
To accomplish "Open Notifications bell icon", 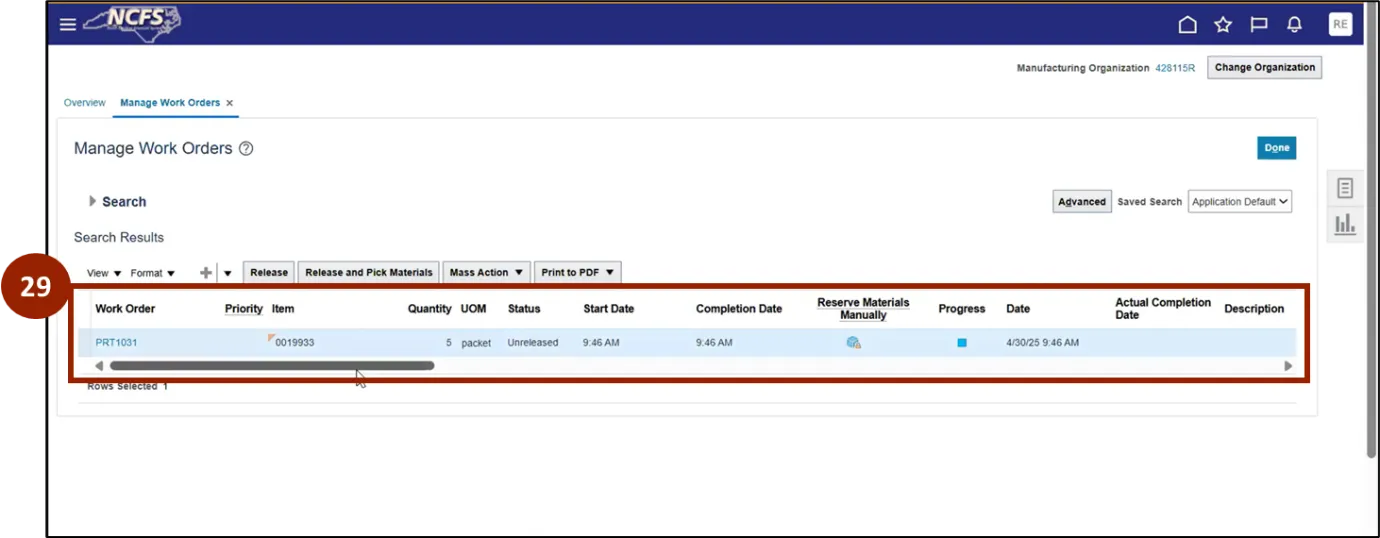I will point(1295,25).
